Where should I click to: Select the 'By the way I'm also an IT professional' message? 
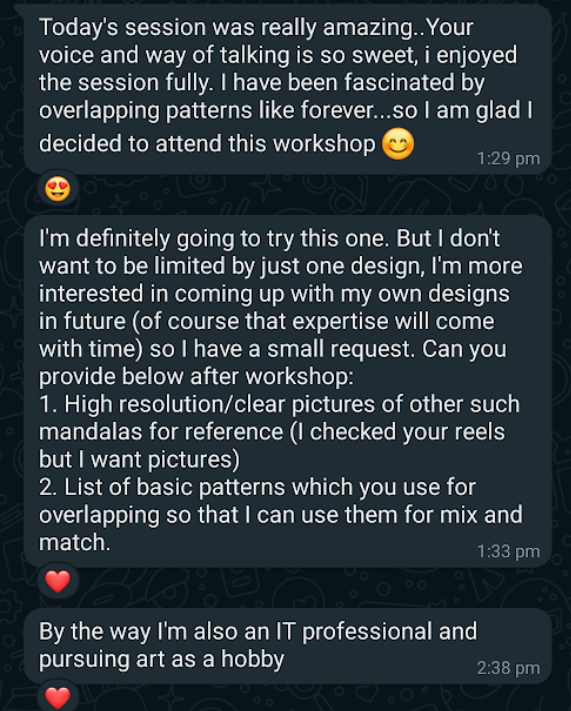288,646
